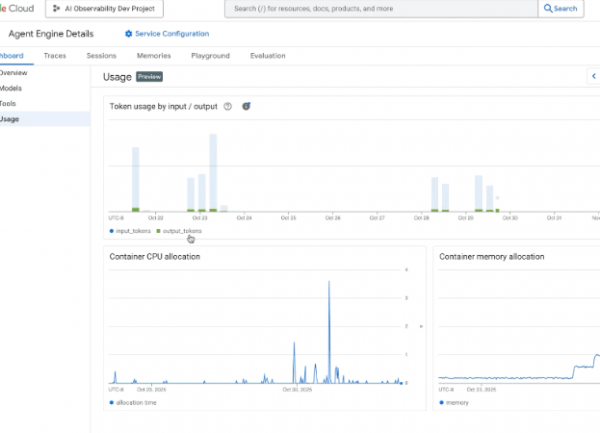Switch to the Traces tab
Image resolution: width=600 pixels, height=433 pixels.
pyautogui.click(x=55, y=56)
